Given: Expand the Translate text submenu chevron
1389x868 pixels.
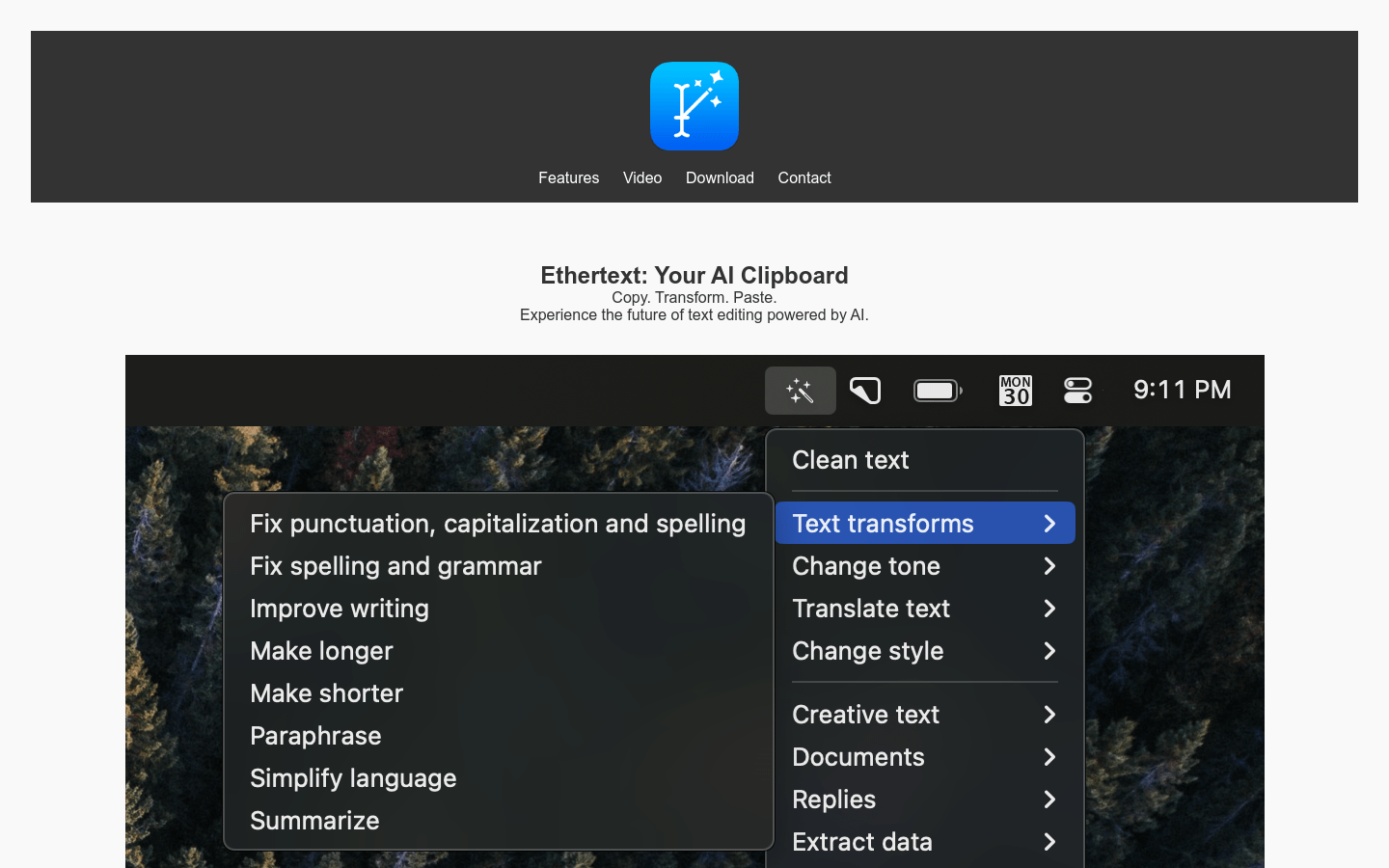Looking at the screenshot, I should point(1049,609).
